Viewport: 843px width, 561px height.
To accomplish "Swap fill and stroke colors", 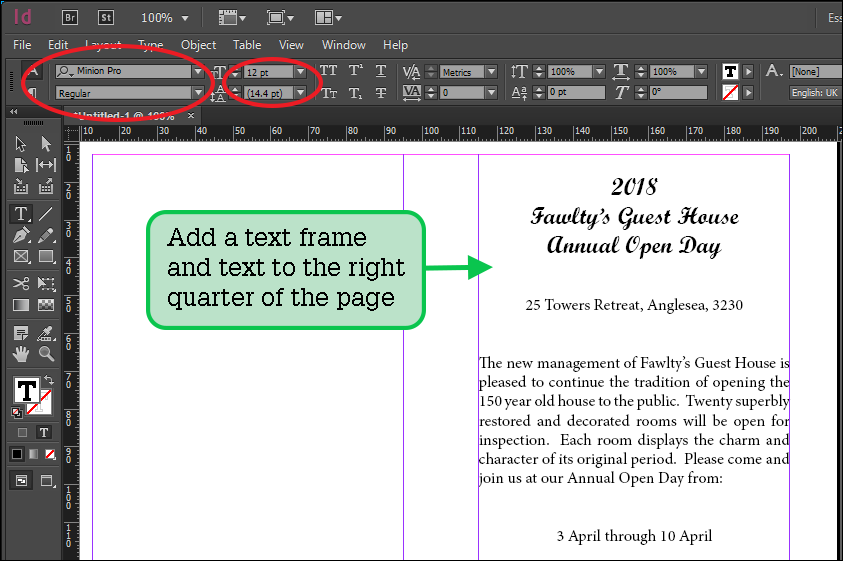I will (49, 380).
